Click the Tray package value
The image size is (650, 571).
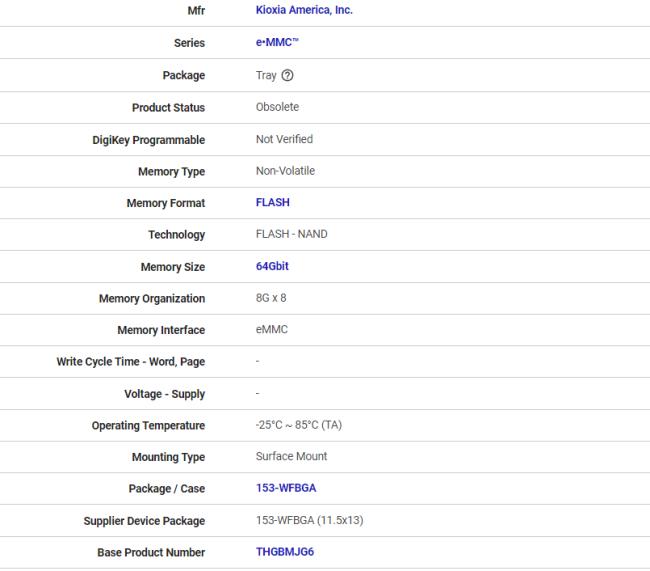pos(266,75)
